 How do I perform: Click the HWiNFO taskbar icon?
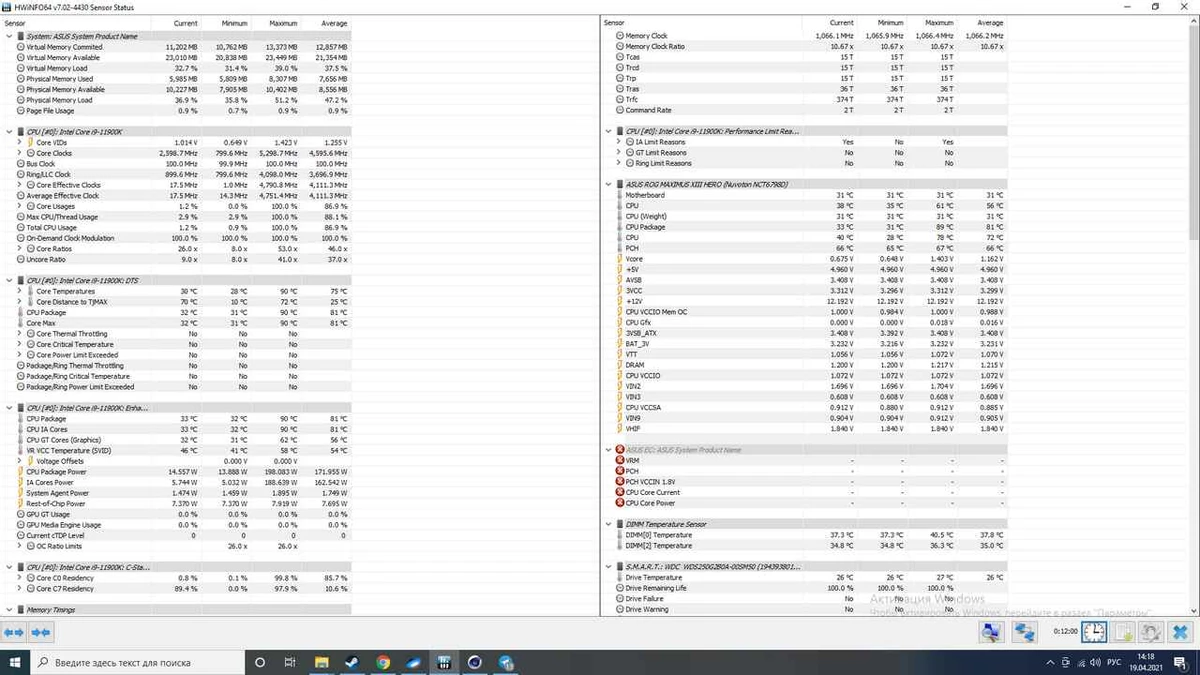click(444, 662)
